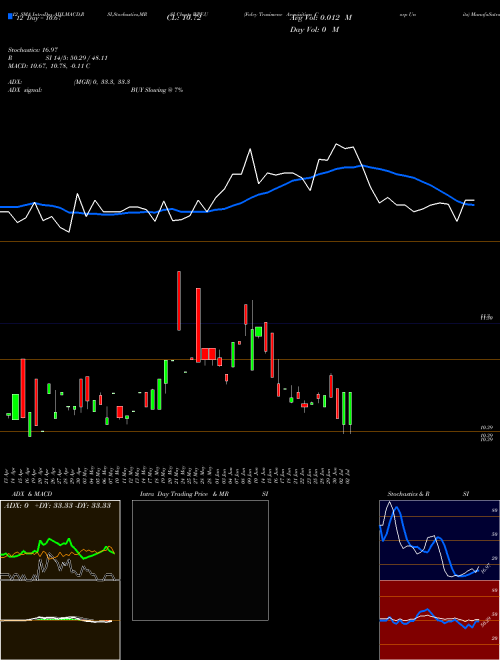Click the 'Avg Vol: 0.012 M' value
Image resolution: width=500 pixels, height=660 pixels.
[321, 18]
